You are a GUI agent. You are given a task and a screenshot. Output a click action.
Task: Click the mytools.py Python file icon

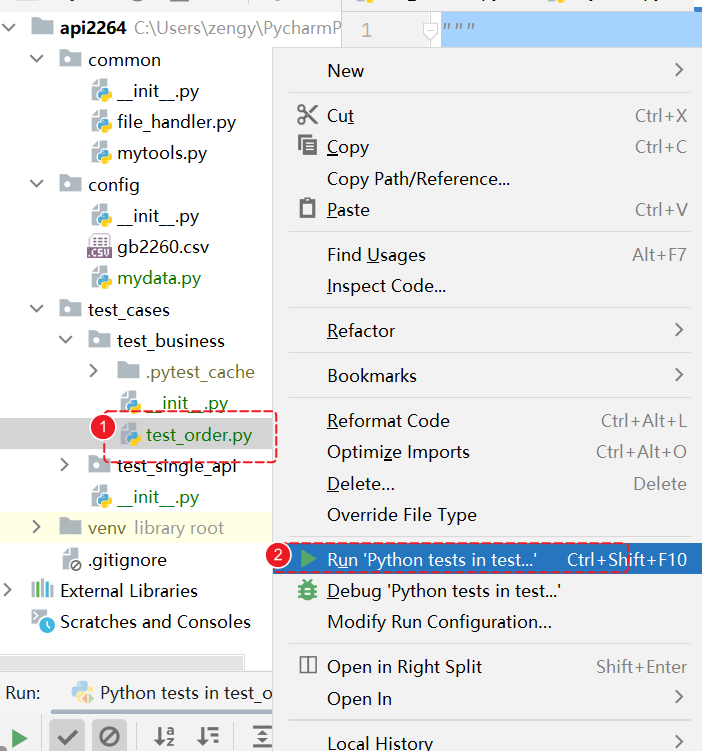(x=102, y=152)
